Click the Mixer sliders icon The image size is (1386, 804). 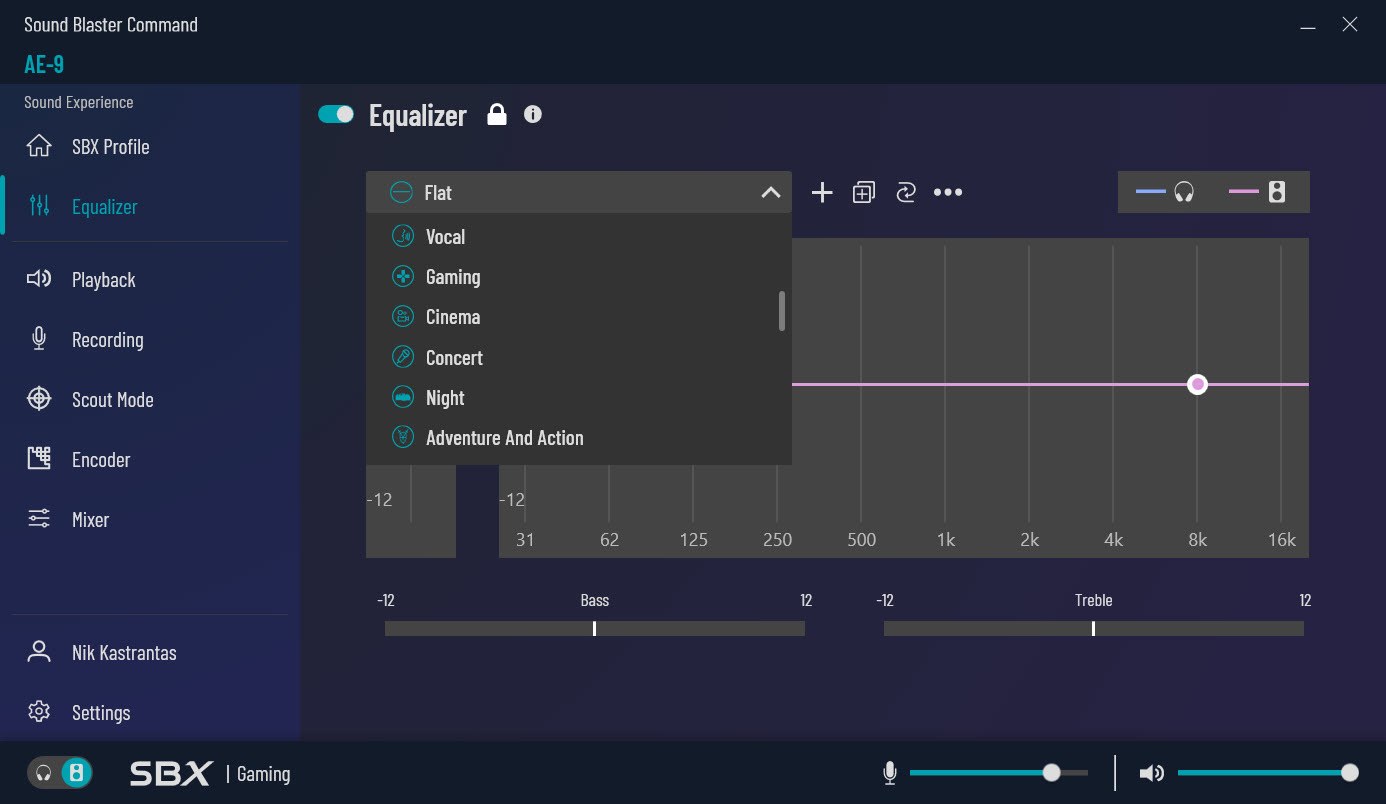[x=39, y=519]
